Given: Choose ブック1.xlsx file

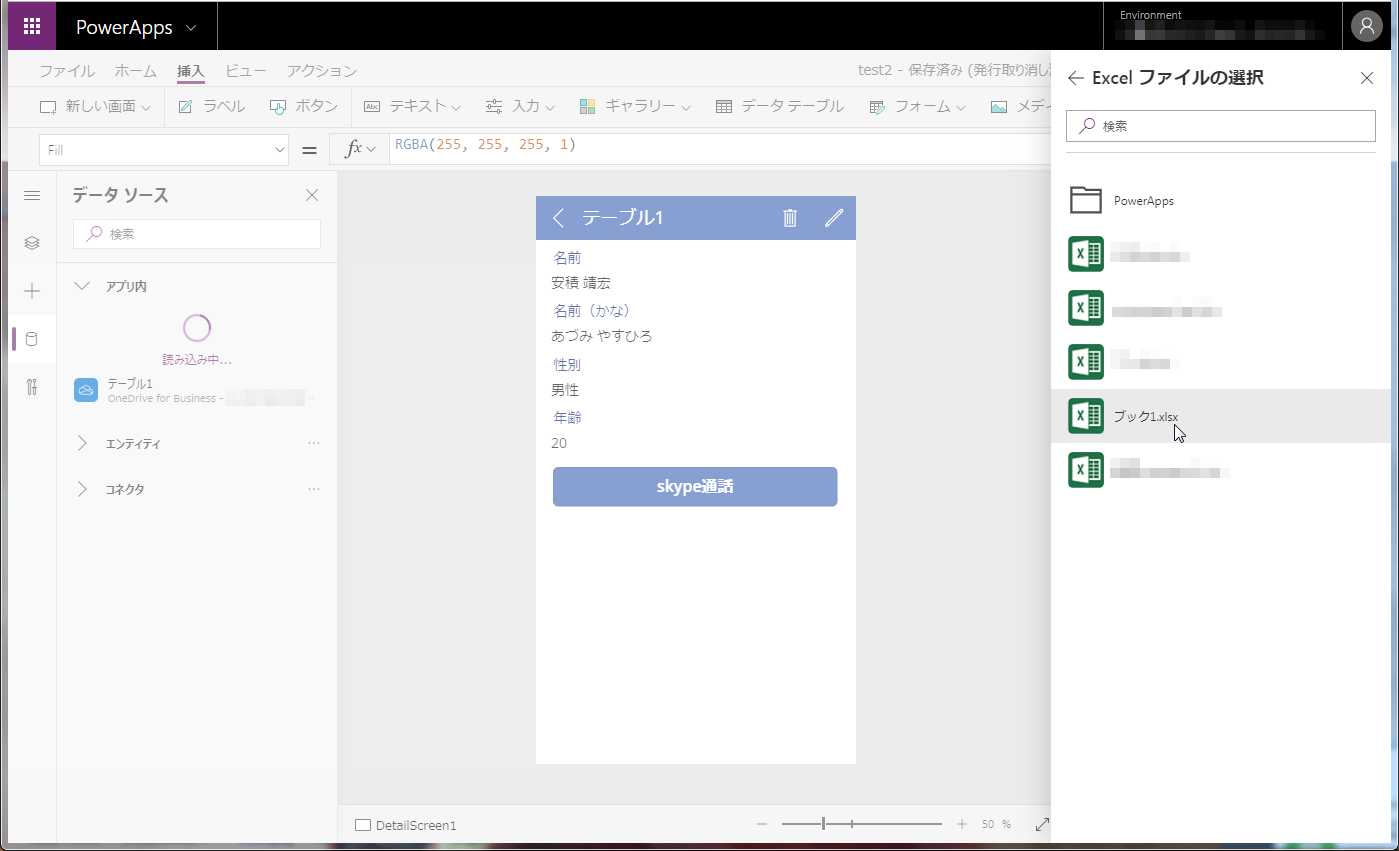Looking at the screenshot, I should pos(1221,416).
